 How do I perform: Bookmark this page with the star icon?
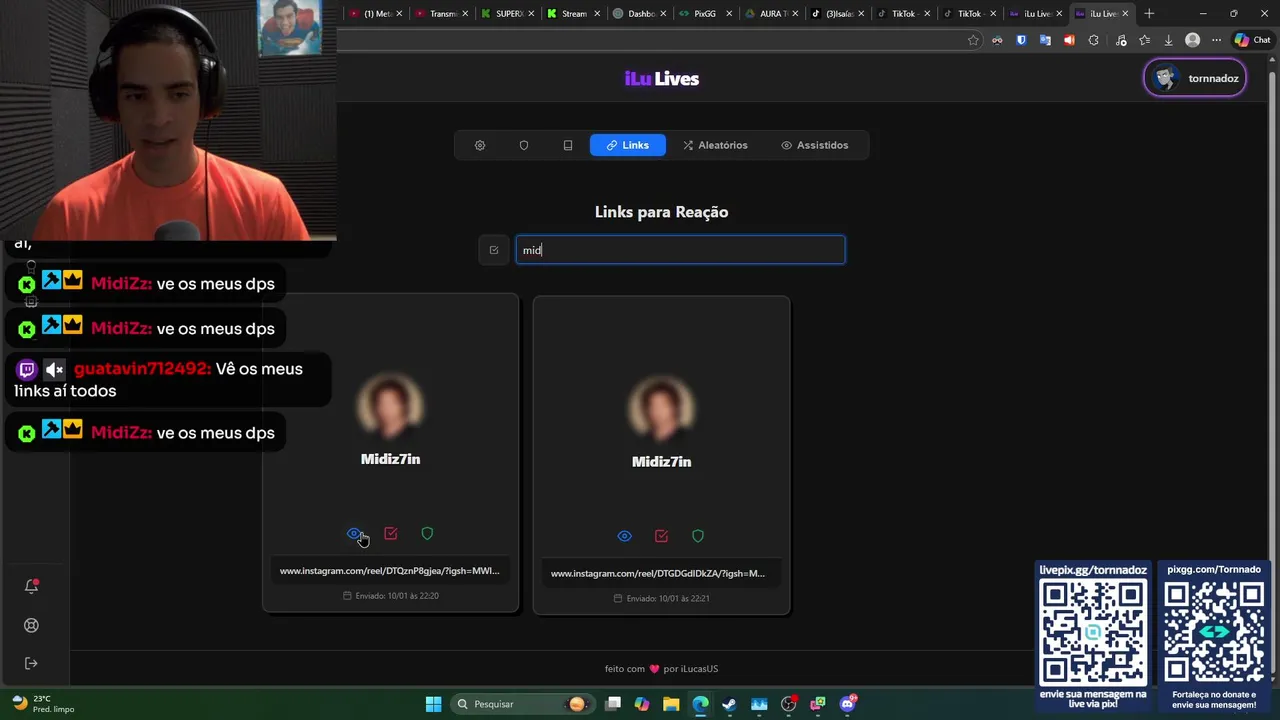(973, 40)
